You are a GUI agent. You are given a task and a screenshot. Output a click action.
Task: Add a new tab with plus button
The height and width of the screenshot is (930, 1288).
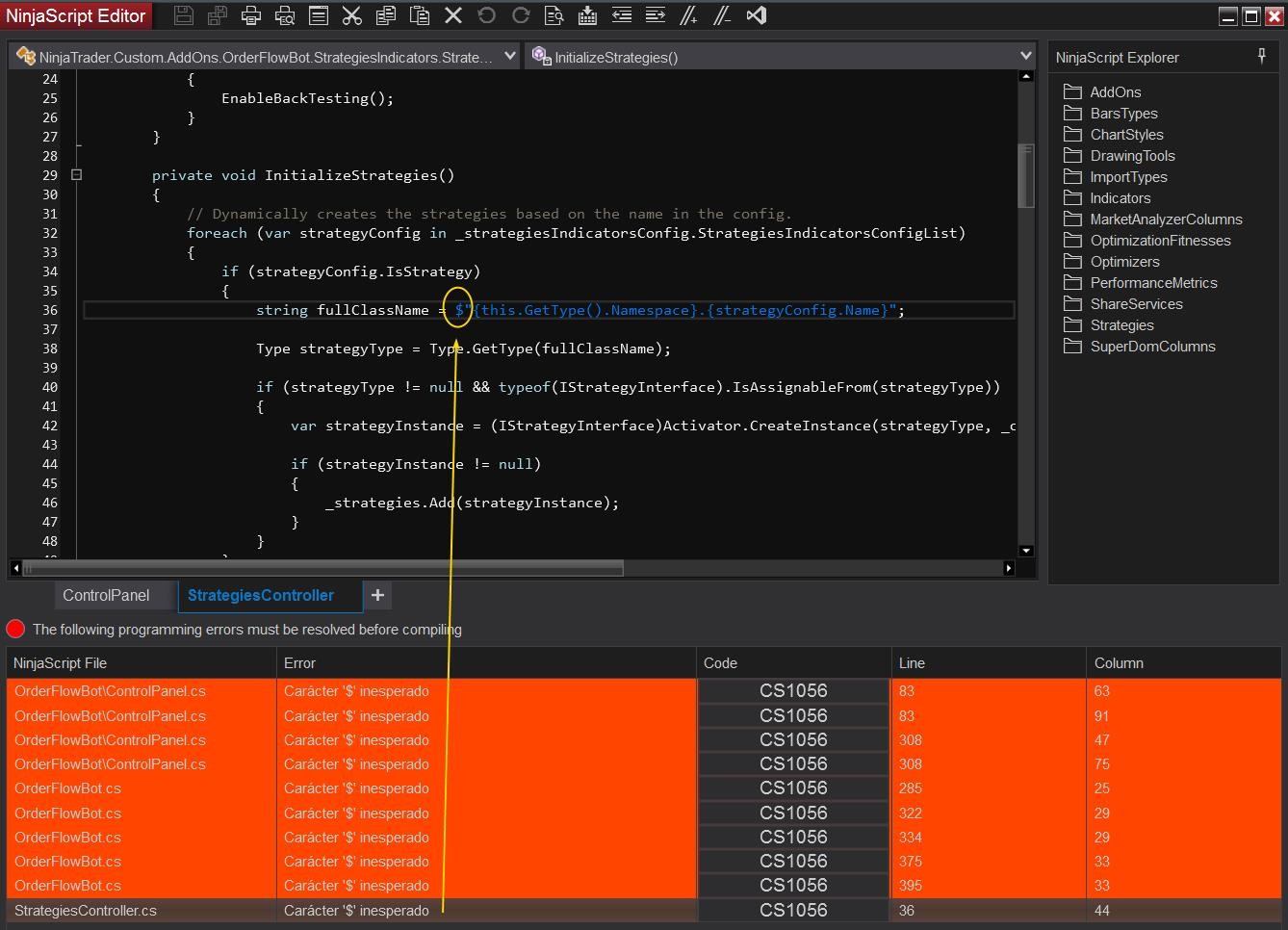coord(377,595)
